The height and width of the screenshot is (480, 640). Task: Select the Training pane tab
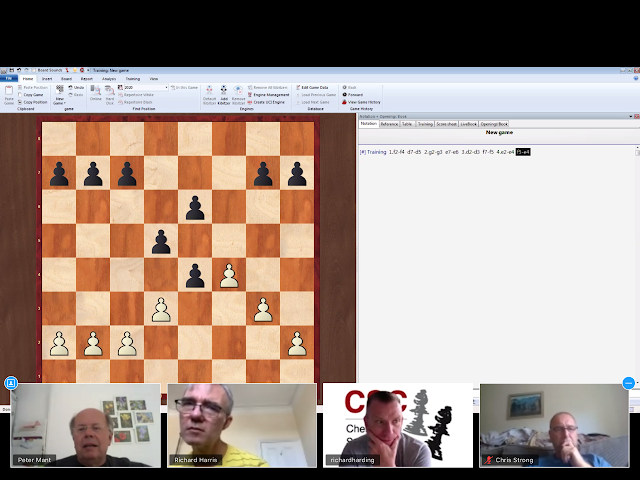[x=425, y=124]
